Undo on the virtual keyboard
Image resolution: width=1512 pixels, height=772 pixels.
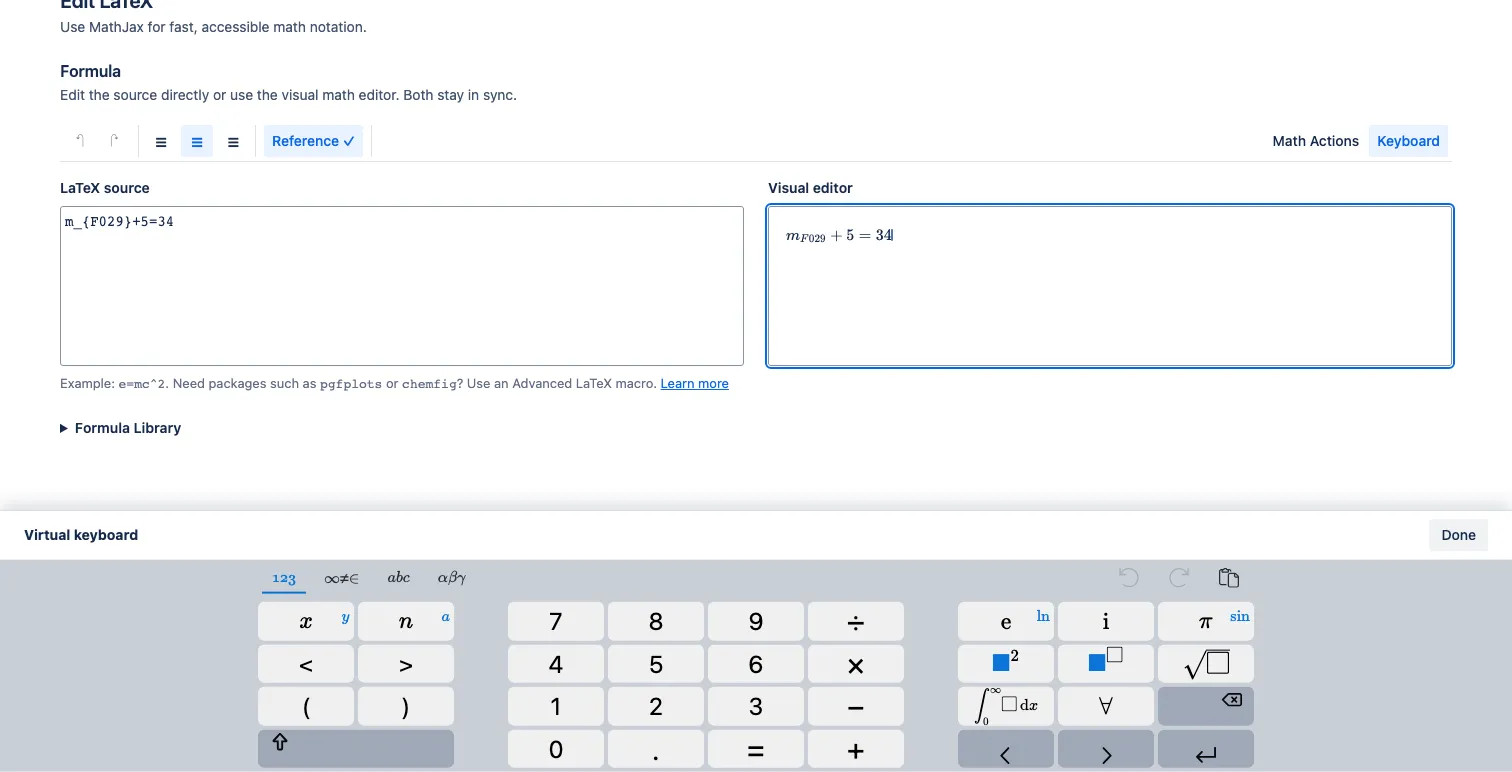[1129, 578]
